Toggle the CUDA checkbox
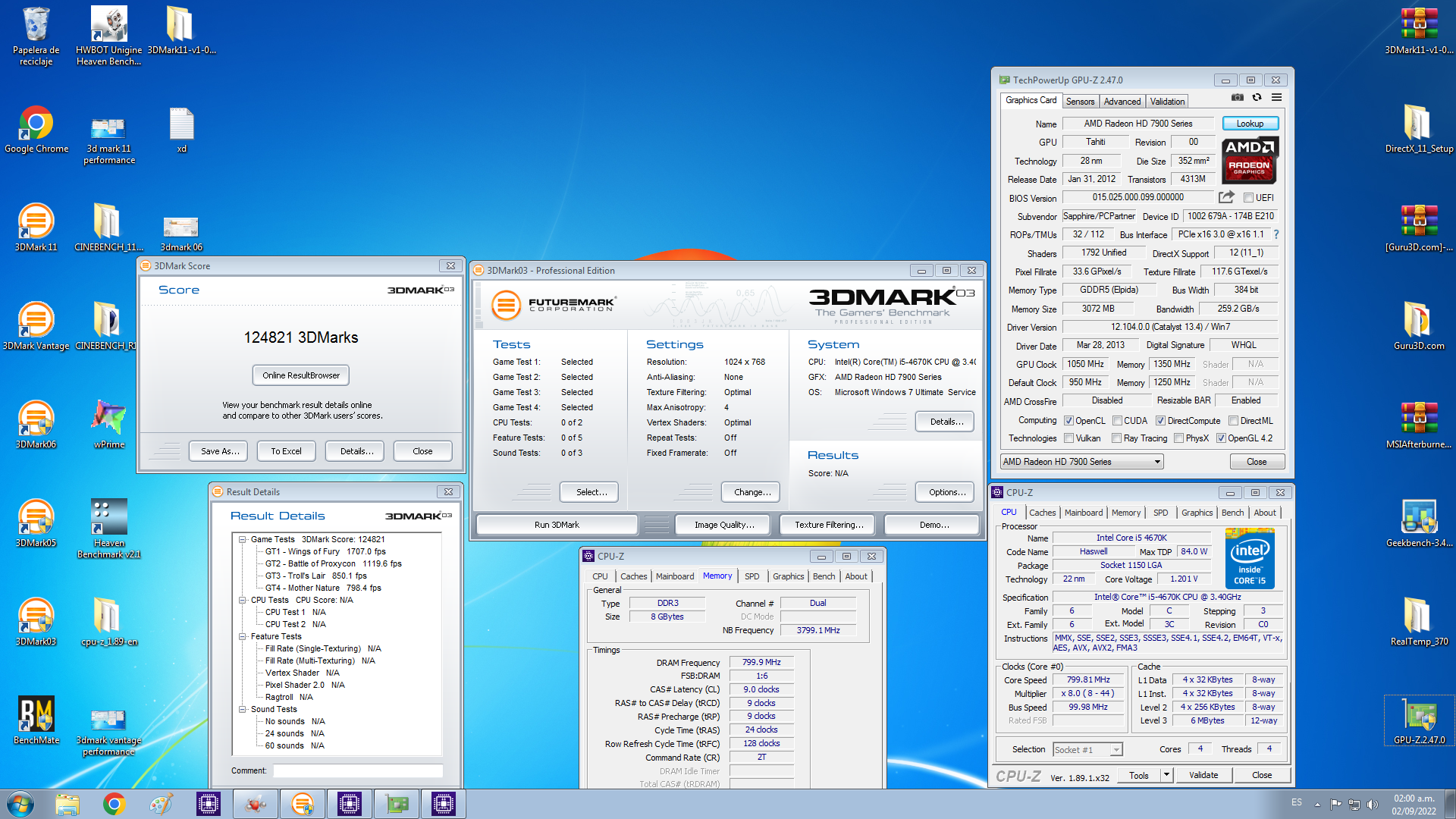Viewport: 1456px width, 819px height. click(1117, 421)
